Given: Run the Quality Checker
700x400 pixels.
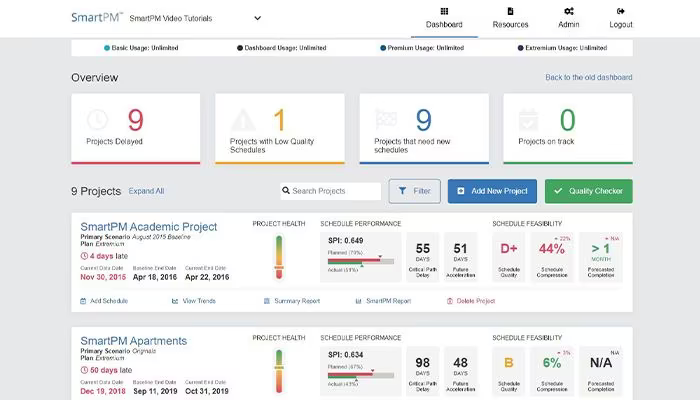Looking at the screenshot, I should coord(589,191).
